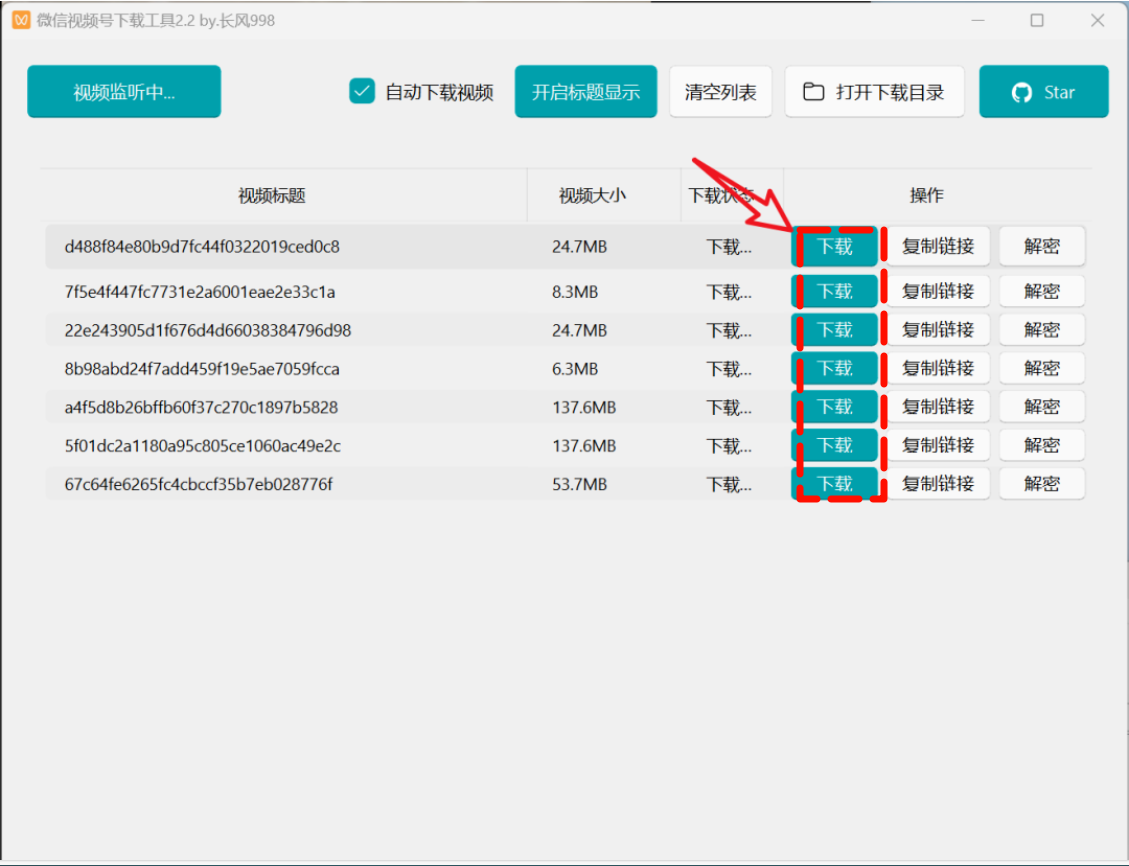Image resolution: width=1129 pixels, height=866 pixels.
Task: Copy link for 7f5e4f447fc7731e2a6001eae2e33c1a
Action: tap(938, 291)
